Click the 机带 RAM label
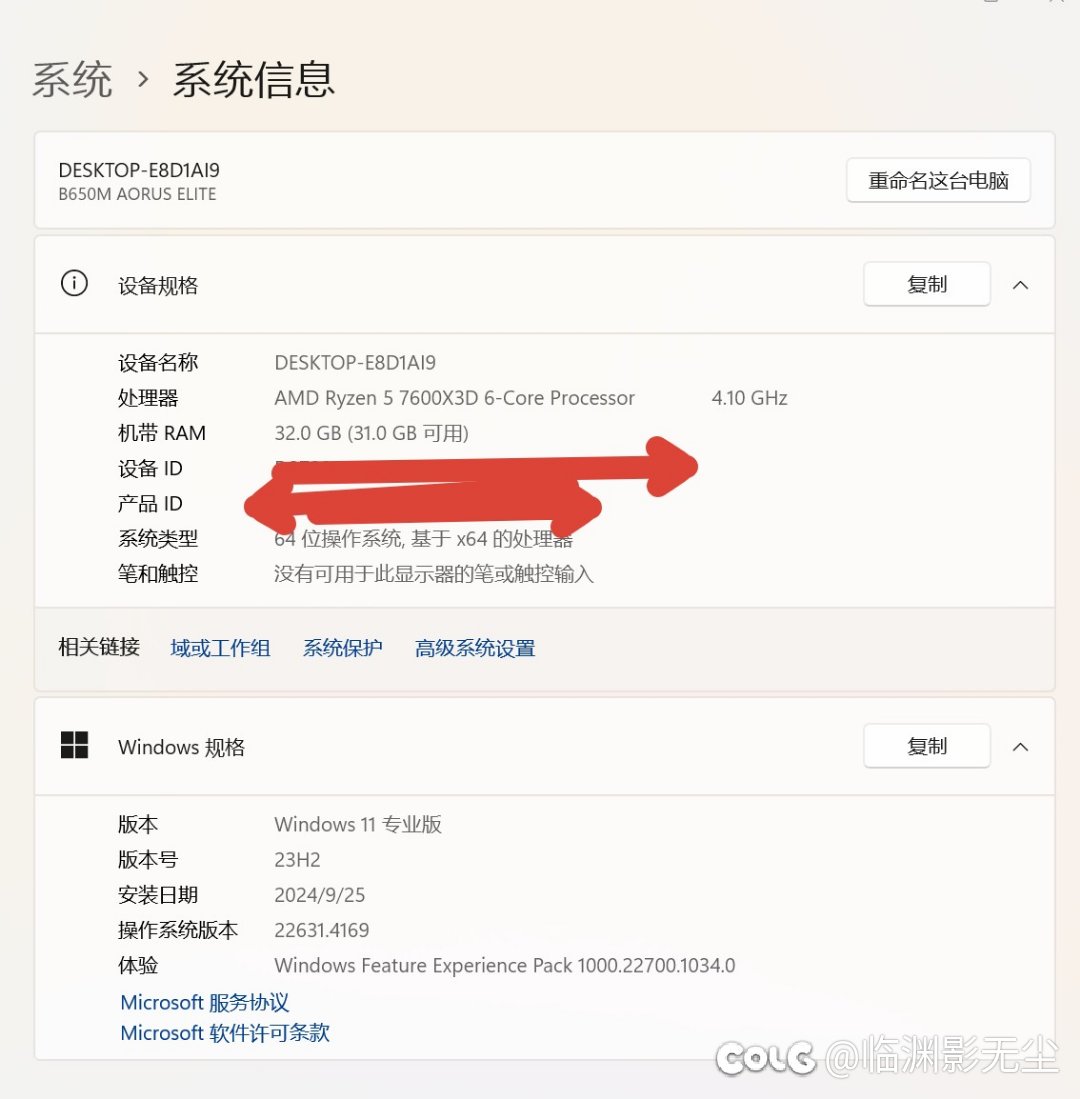This screenshot has height=1099, width=1080. 161,433
